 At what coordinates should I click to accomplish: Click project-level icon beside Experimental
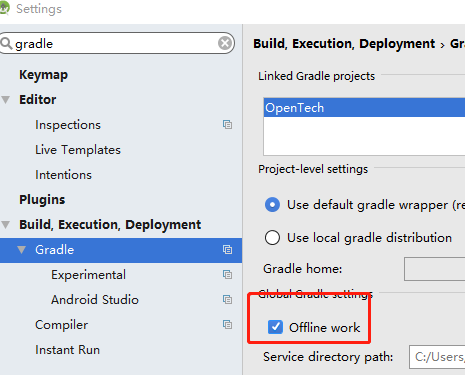pos(227,275)
